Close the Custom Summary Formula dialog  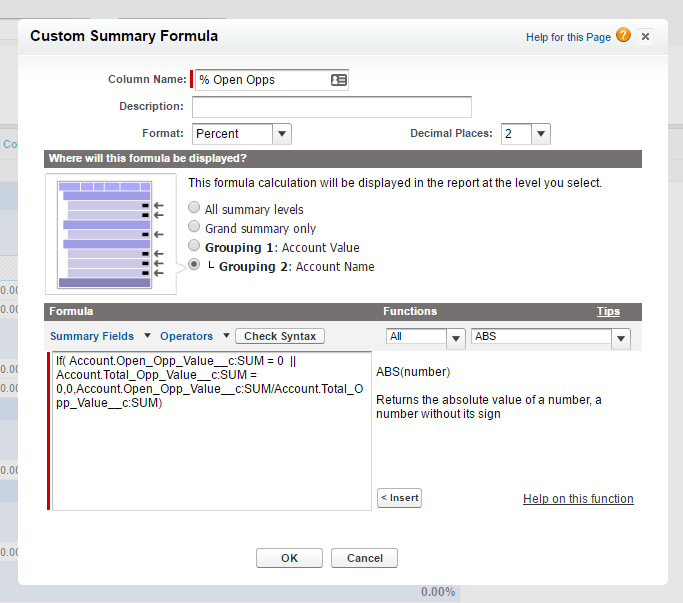(645, 36)
